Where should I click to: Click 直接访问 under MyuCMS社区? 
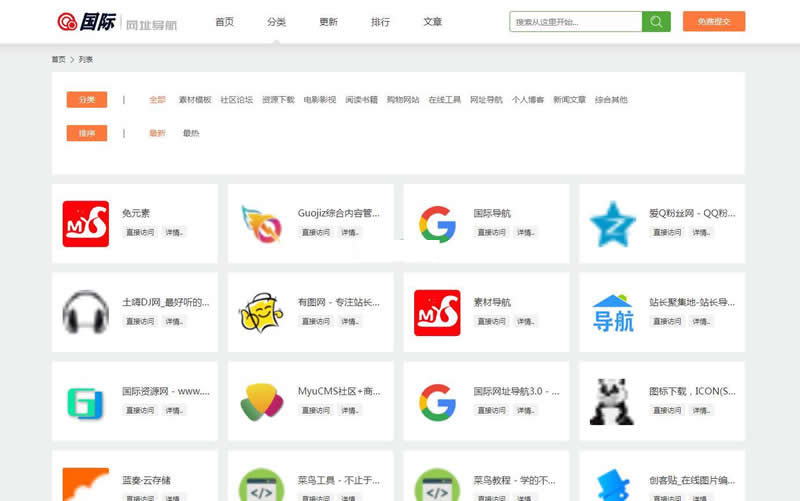click(x=316, y=410)
